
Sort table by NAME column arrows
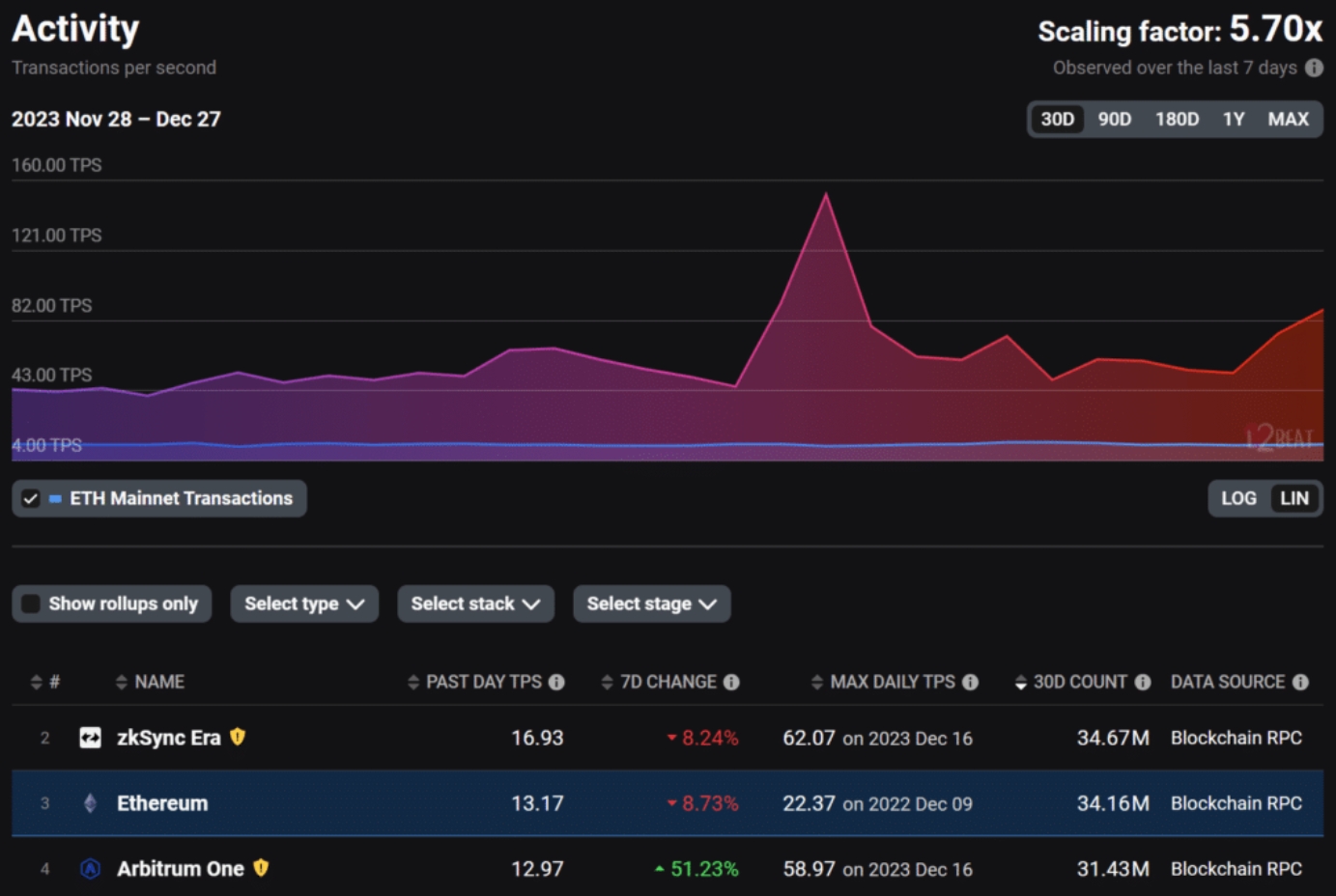pyautogui.click(x=121, y=682)
